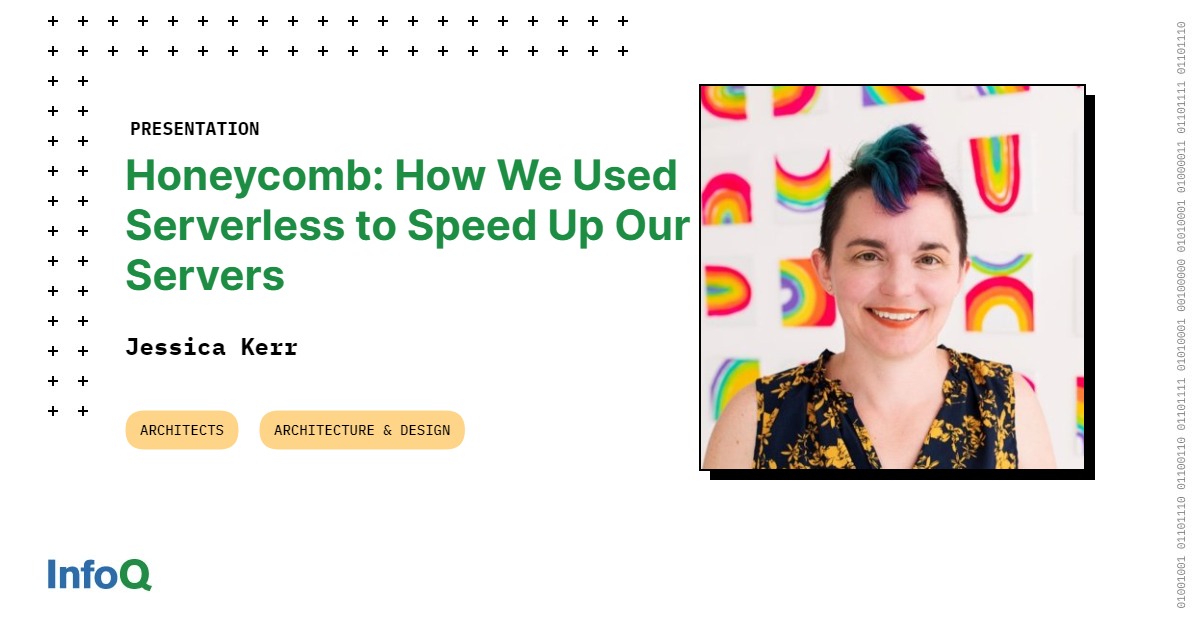
Task: Click the bottom-left plus sign of the pattern
Action: 53,411
